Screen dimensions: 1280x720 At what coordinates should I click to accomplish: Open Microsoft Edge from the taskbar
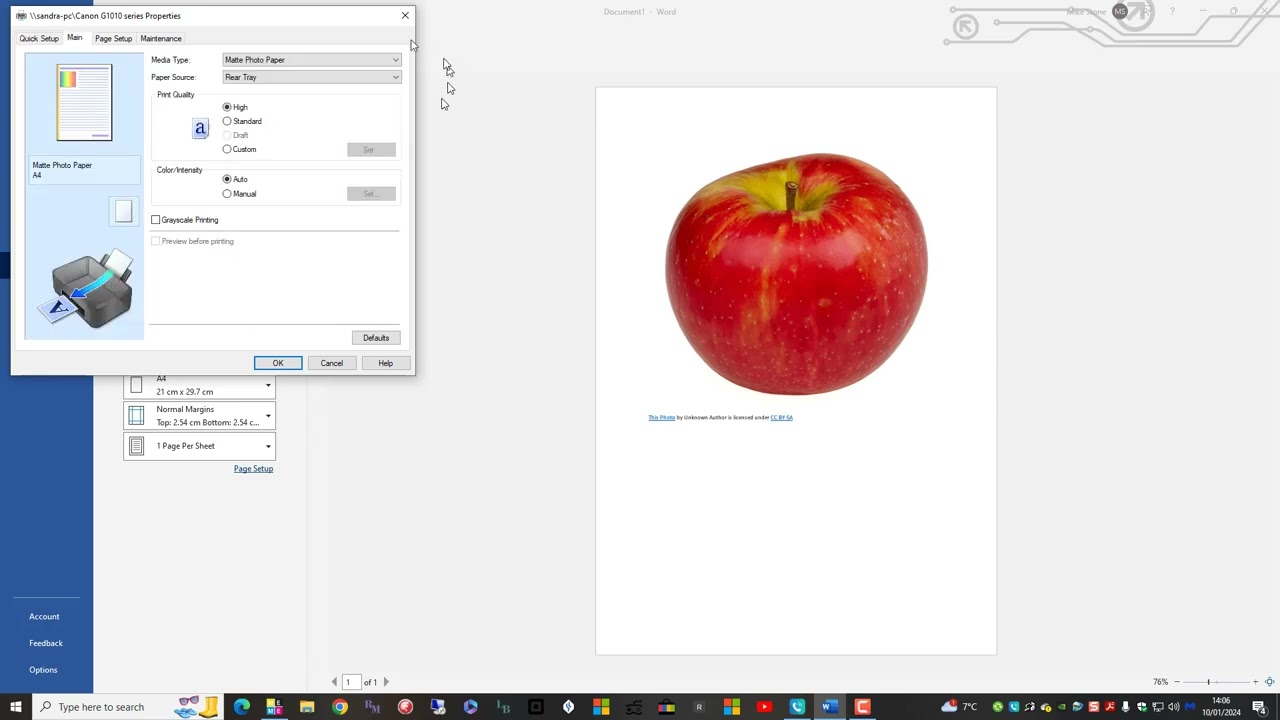point(241,707)
